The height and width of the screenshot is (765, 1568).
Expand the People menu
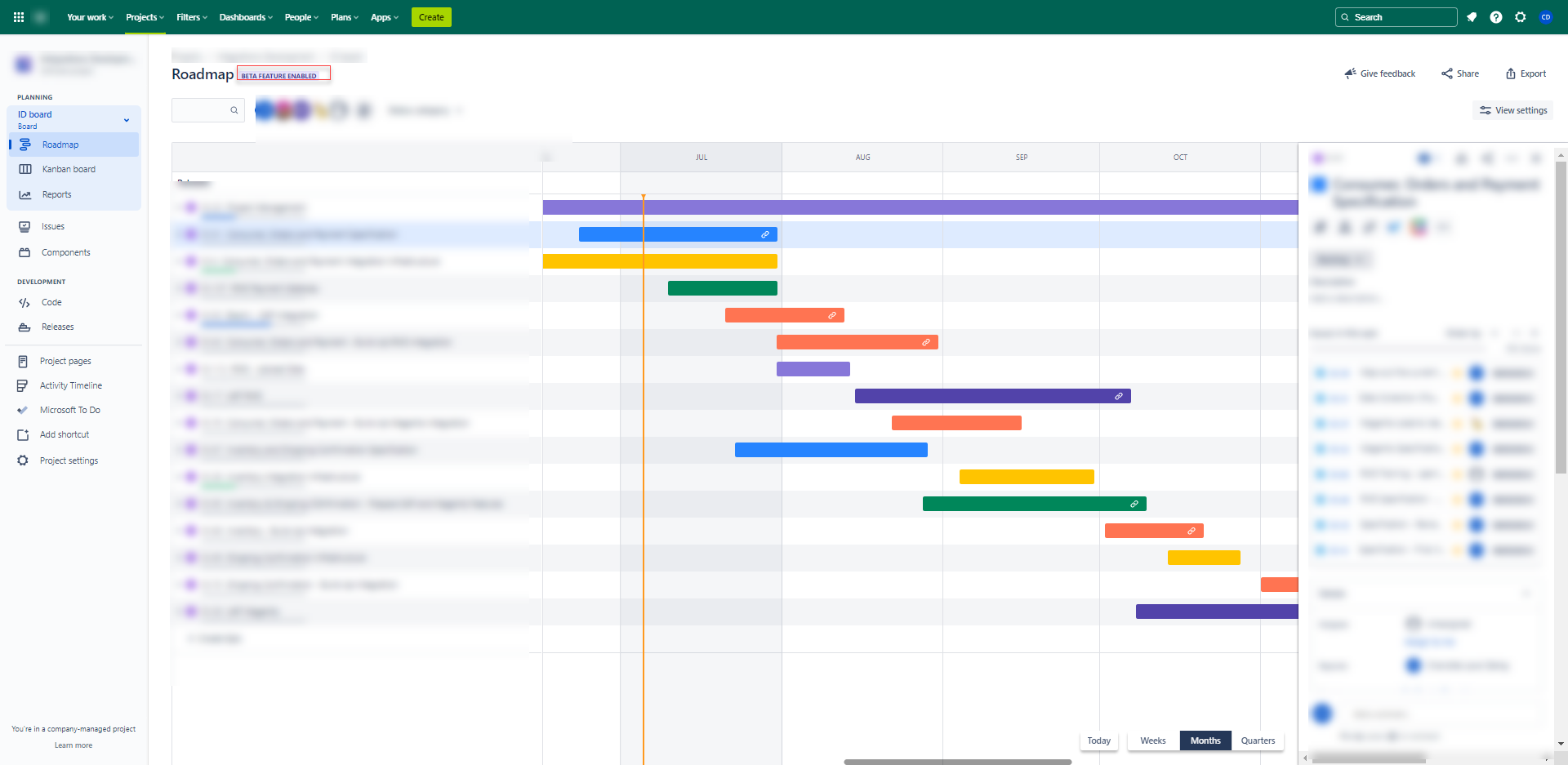tap(301, 17)
